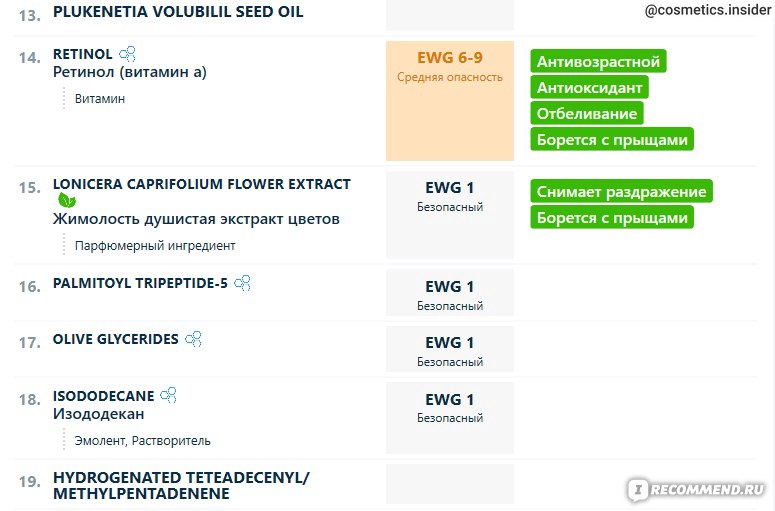Click the molecule icon beside PALMITOYL TRIPEPTIDE-5
This screenshot has width=775, height=511.
242,283
